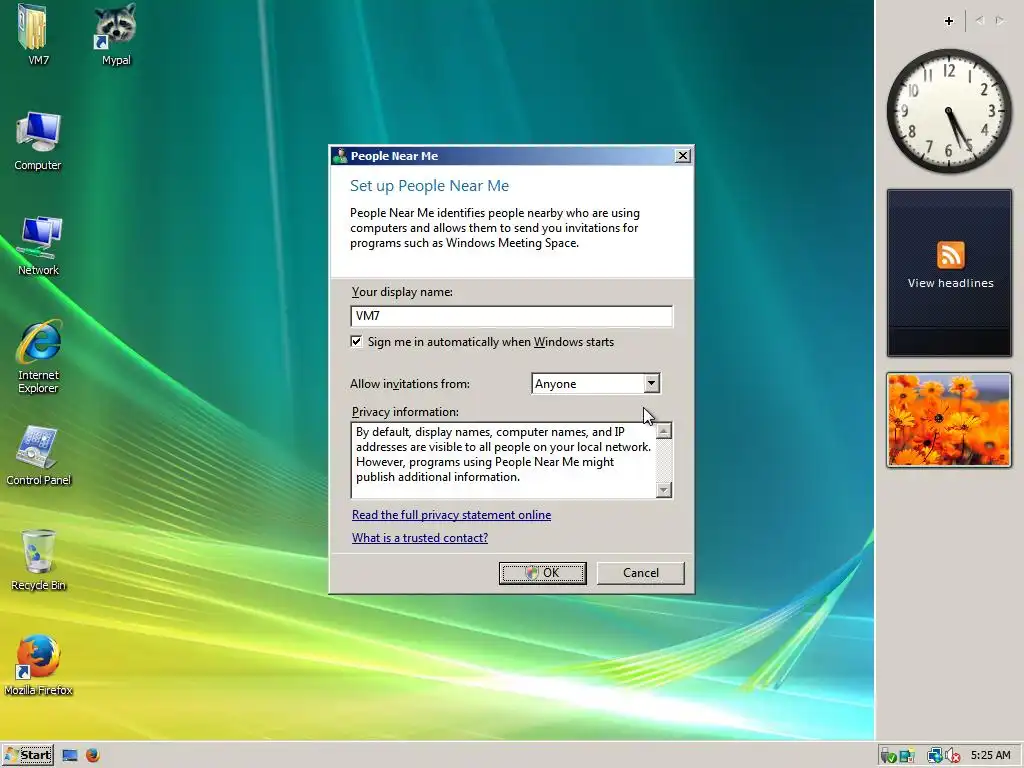Select the Internet Explorer desktop icon
Viewport: 1024px width, 768px height.
pyautogui.click(x=39, y=342)
